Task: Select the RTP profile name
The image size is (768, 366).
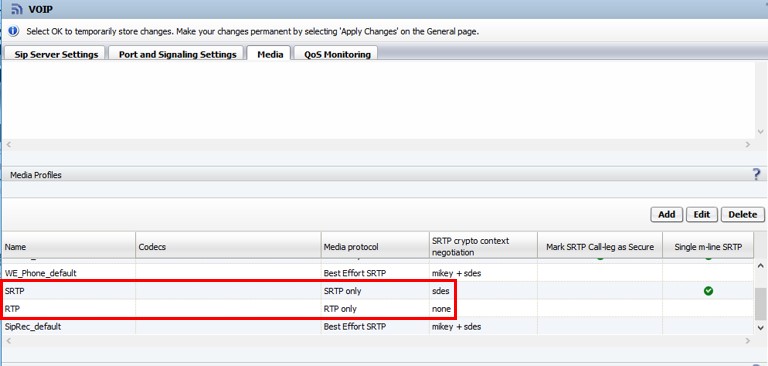Action: tap(12, 309)
